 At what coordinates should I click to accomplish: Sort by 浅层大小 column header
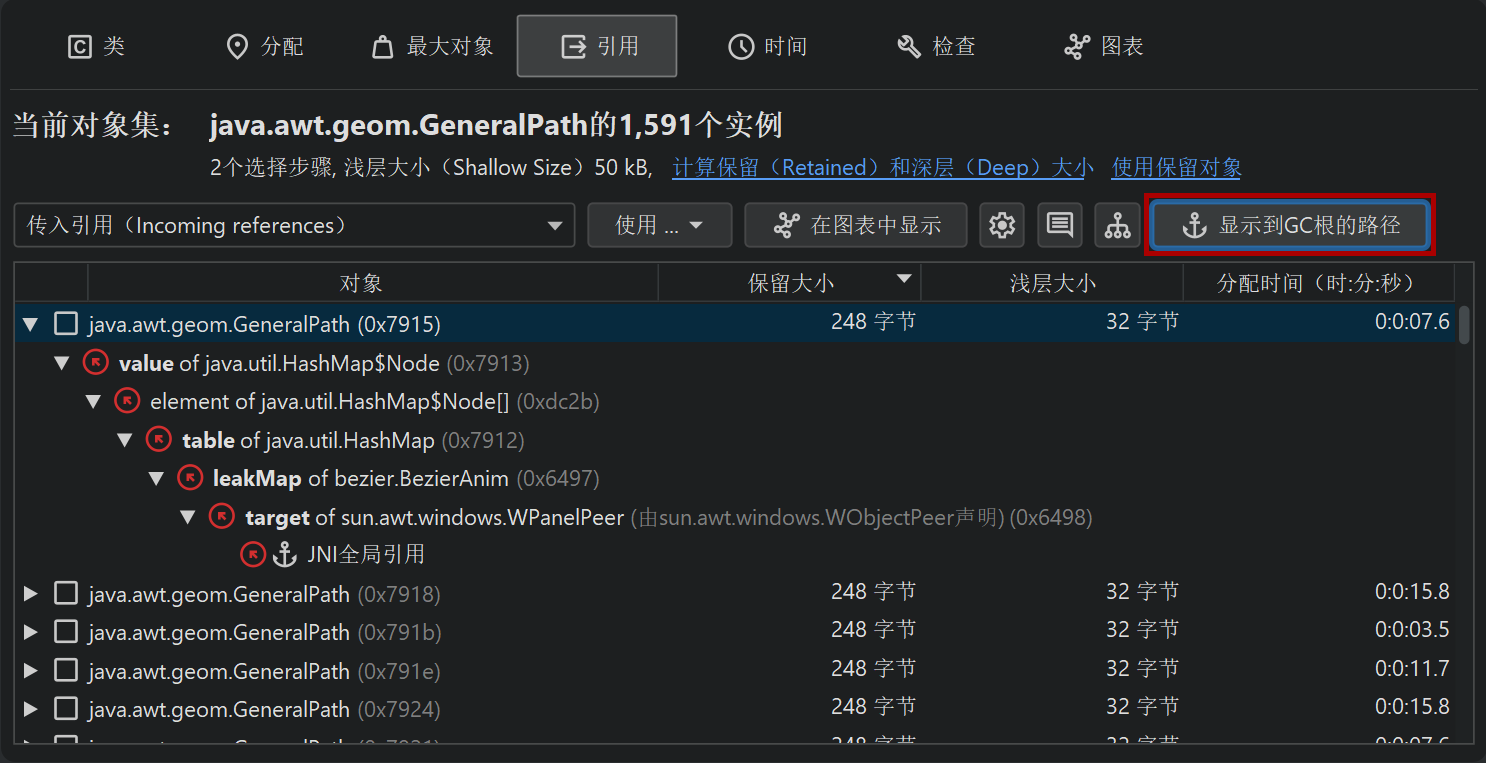tap(1052, 283)
